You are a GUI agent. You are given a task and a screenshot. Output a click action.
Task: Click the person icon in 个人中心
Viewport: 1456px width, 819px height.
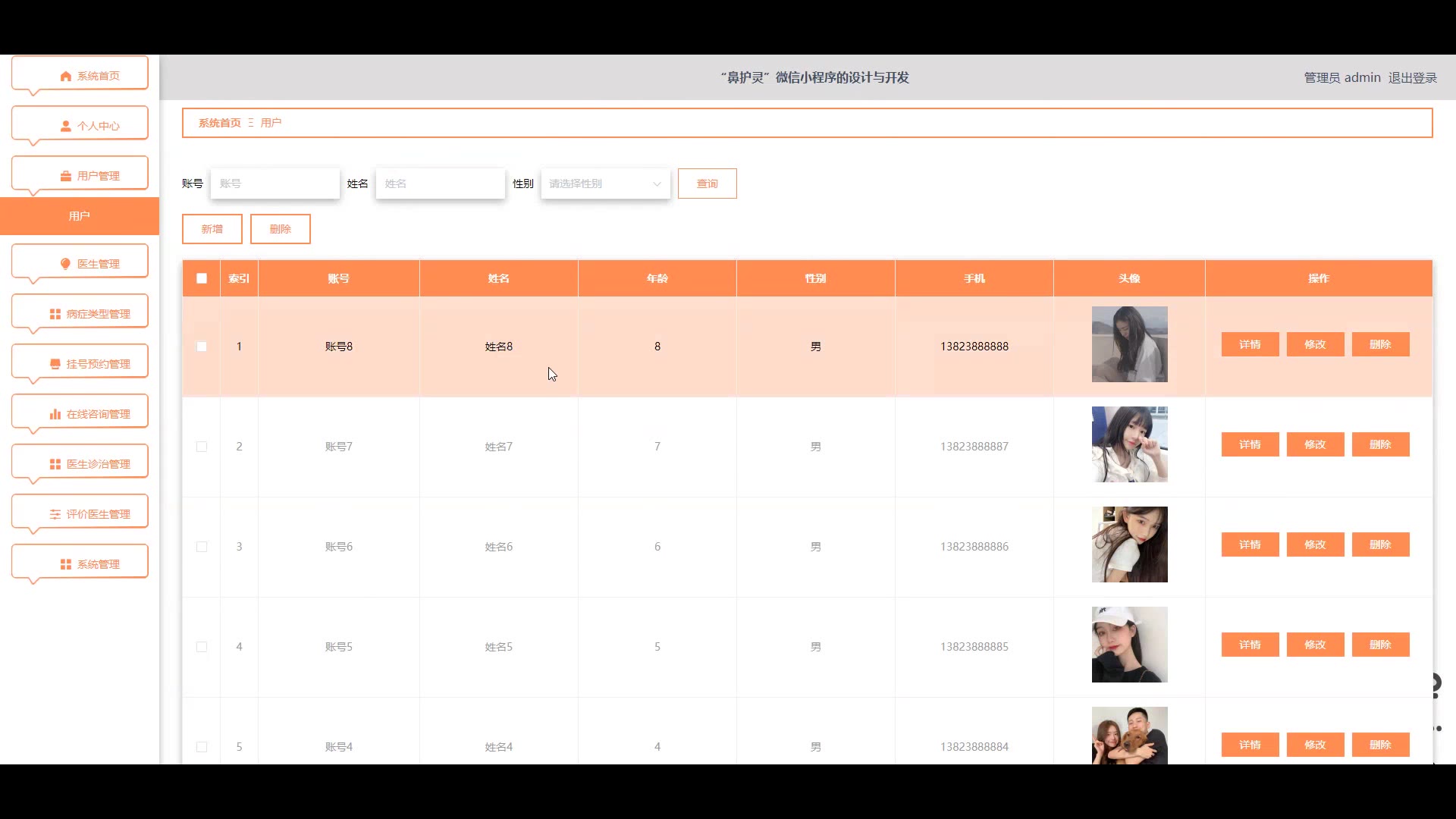tap(66, 126)
